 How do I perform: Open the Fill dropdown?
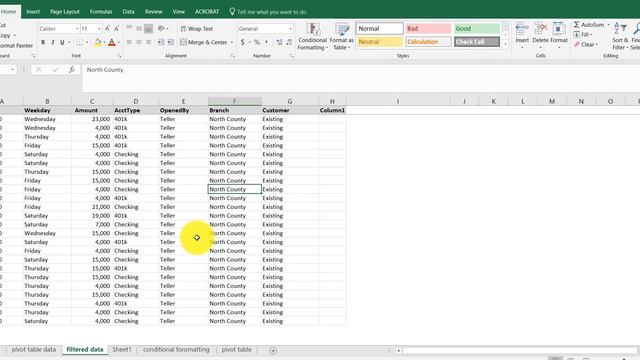click(583, 35)
